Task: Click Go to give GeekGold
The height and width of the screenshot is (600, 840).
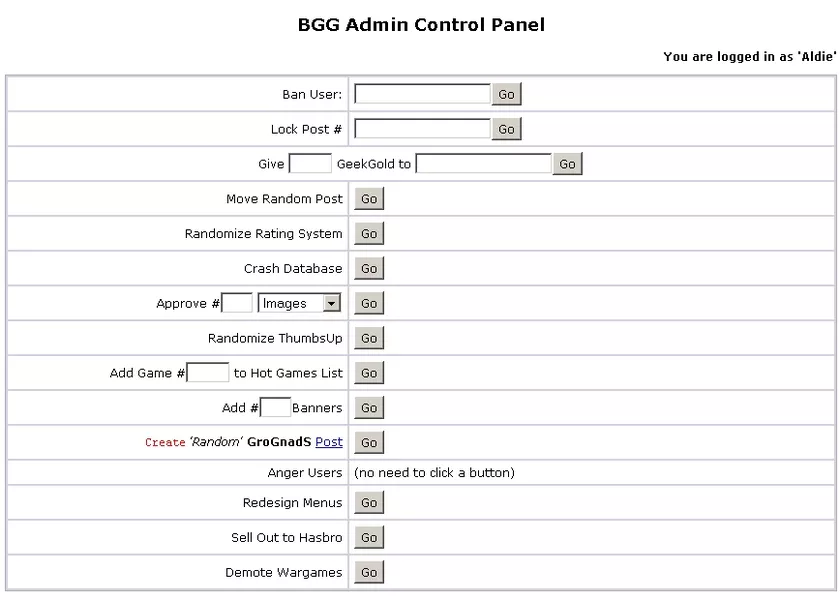Action: [x=568, y=164]
